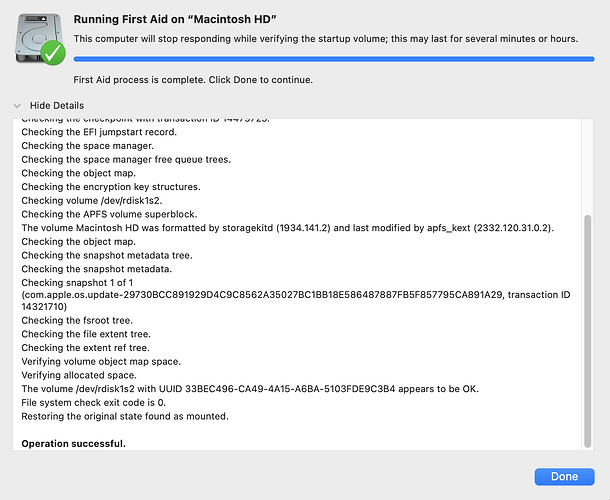Click the UUID 'appears to be OK' line
Screen dimensions: 610x500
250,389
